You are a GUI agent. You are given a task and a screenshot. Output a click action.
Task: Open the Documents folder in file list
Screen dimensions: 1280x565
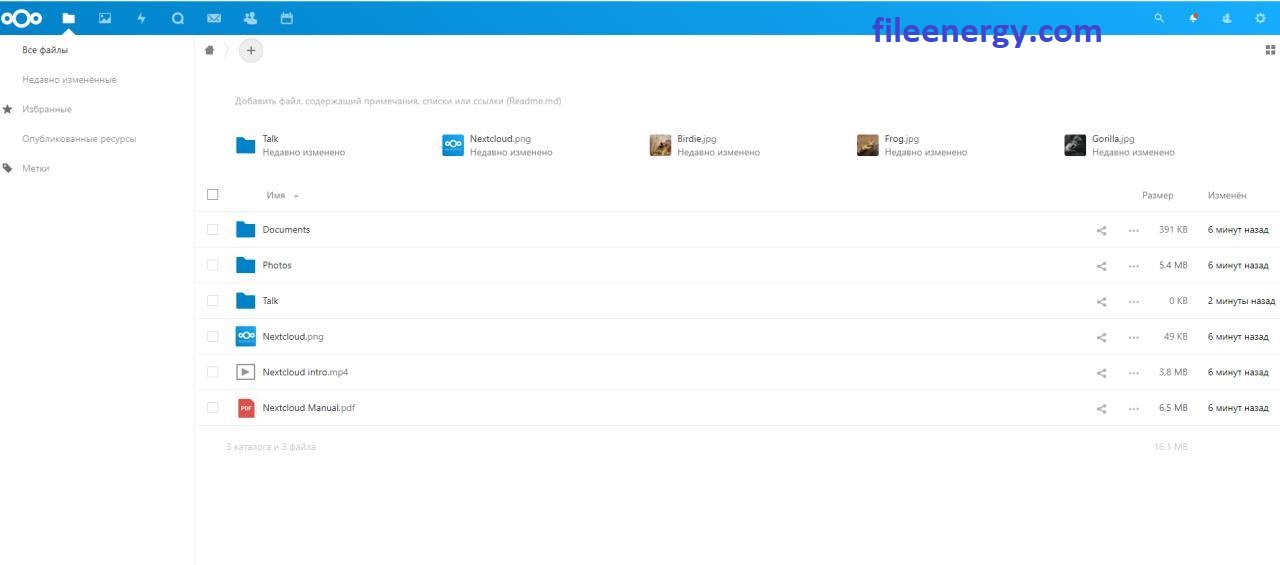(286, 230)
